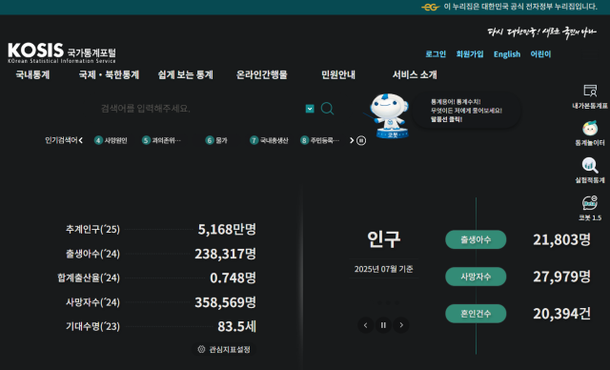Switch to the English site
The width and height of the screenshot is (610, 370).
(x=507, y=54)
